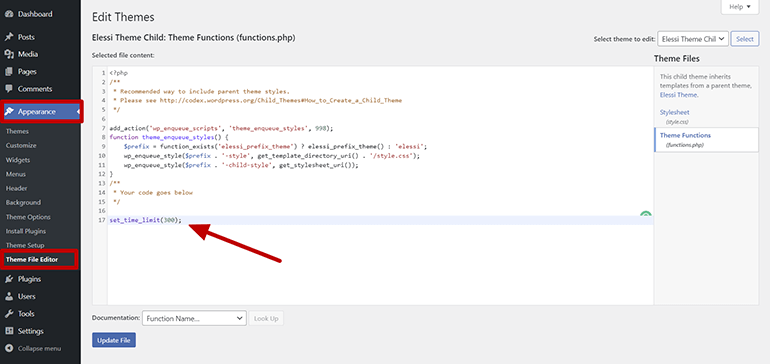Click the Media library icon
This screenshot has width=770, height=364.
pyautogui.click(x=9, y=54)
